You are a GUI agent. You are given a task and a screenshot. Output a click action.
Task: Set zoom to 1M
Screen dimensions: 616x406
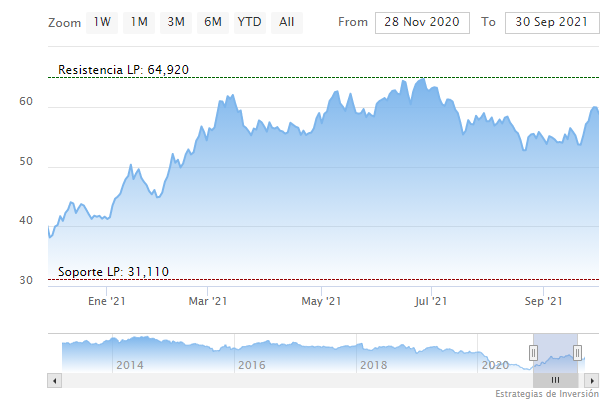pyautogui.click(x=139, y=21)
